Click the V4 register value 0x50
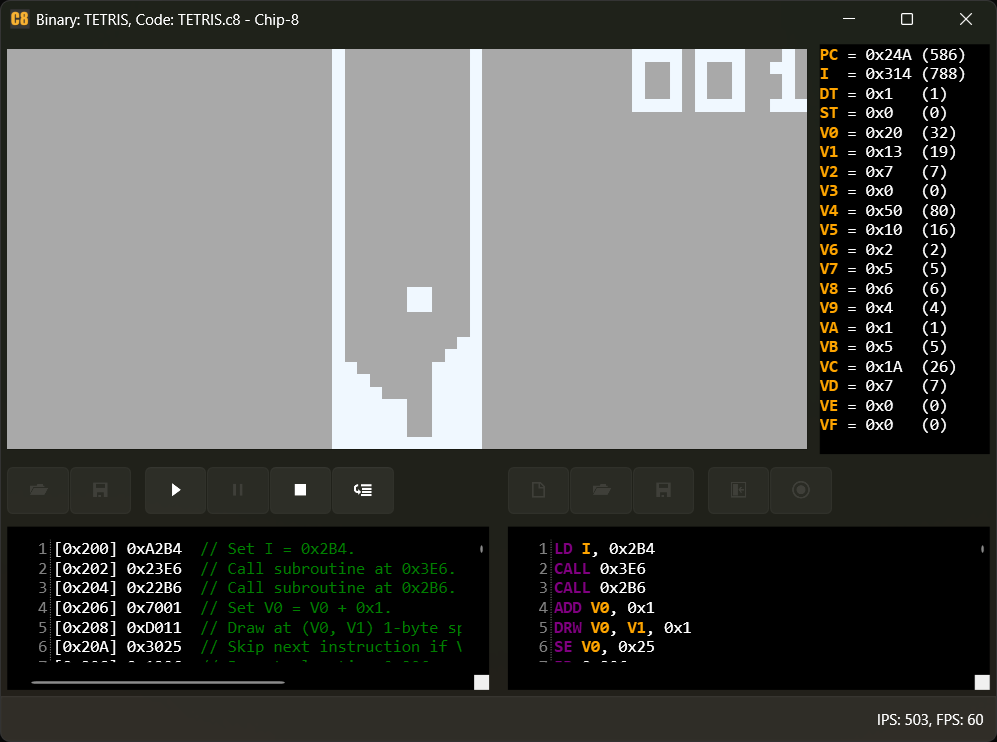 [x=884, y=210]
